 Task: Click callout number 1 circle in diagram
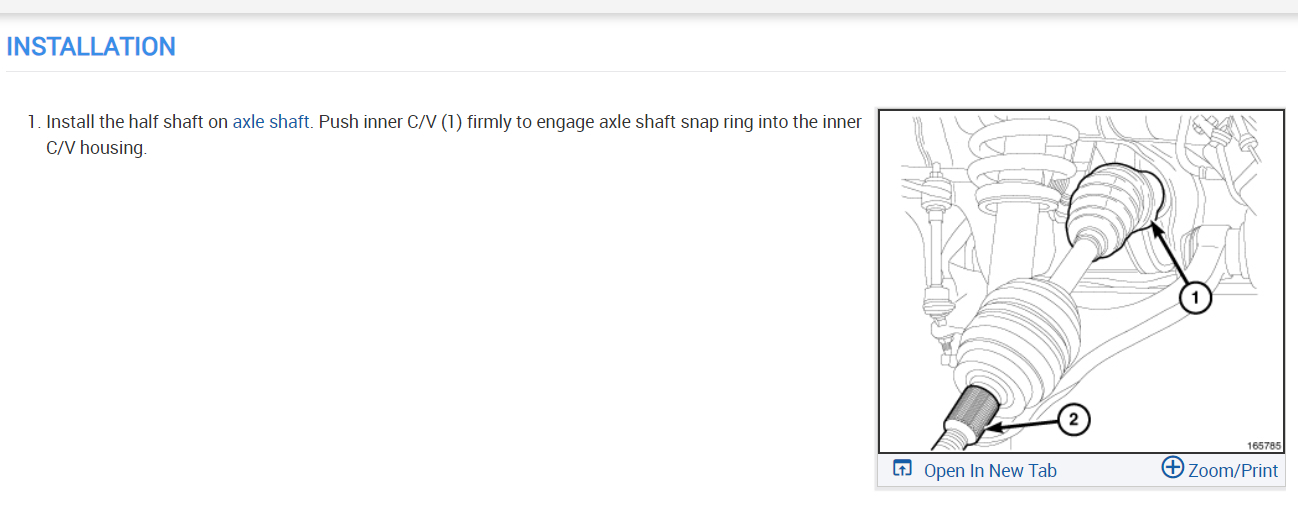pyautogui.click(x=1194, y=297)
